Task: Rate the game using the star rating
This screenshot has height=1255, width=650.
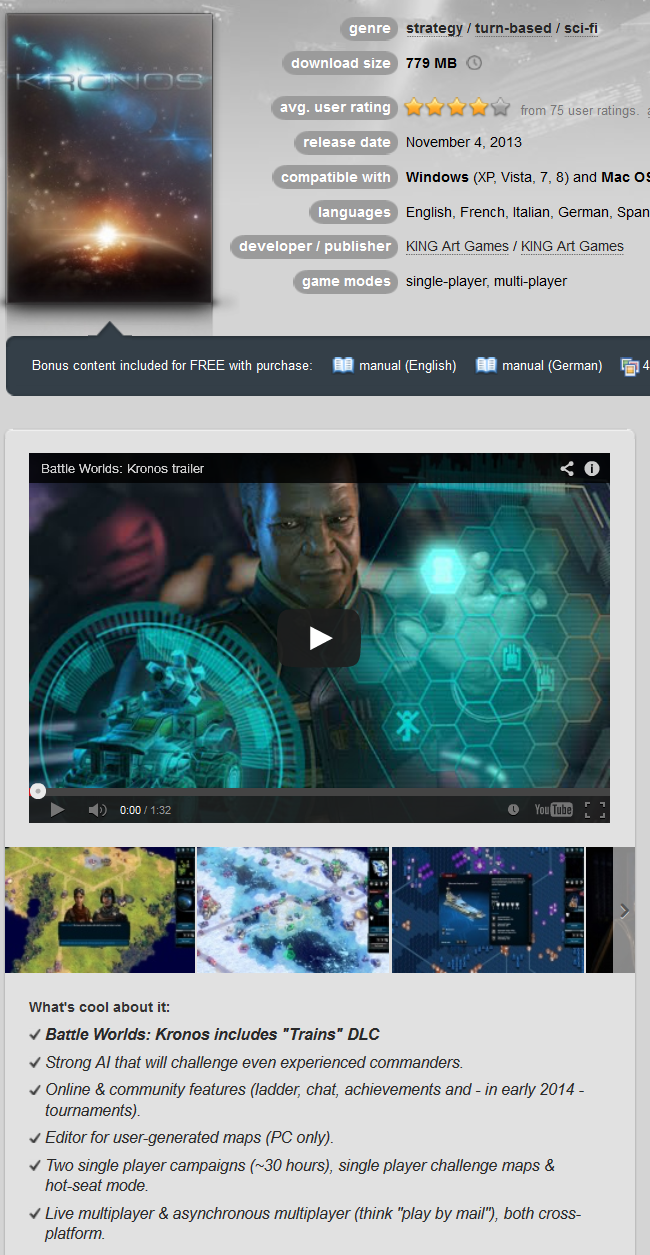Action: pos(457,108)
